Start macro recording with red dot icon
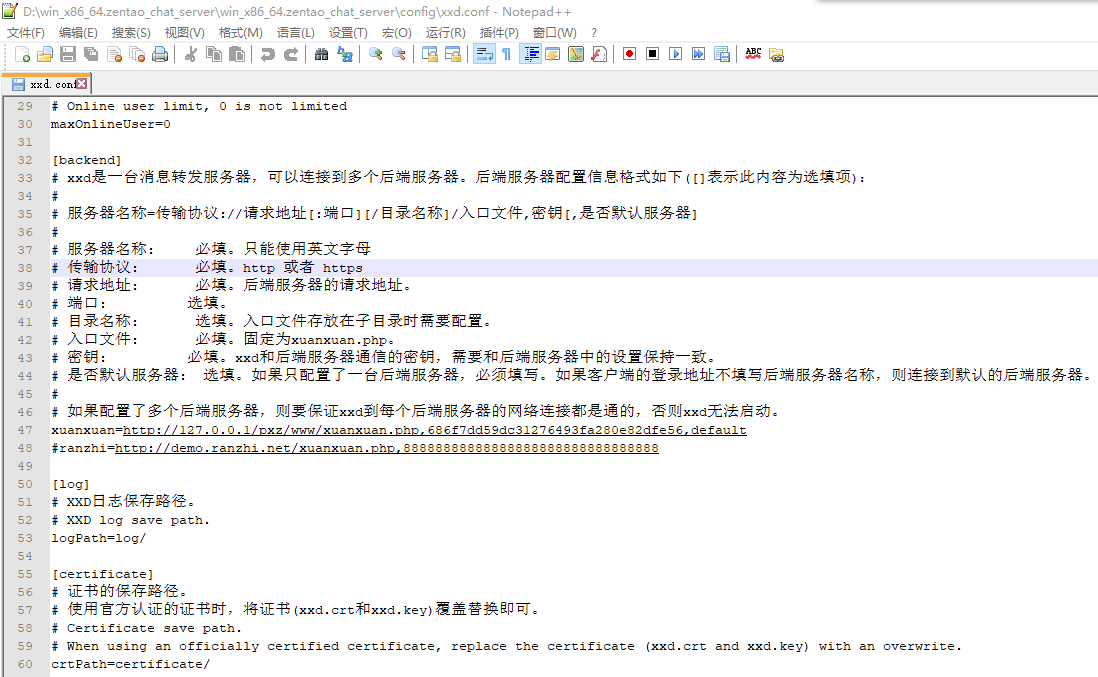 (630, 54)
